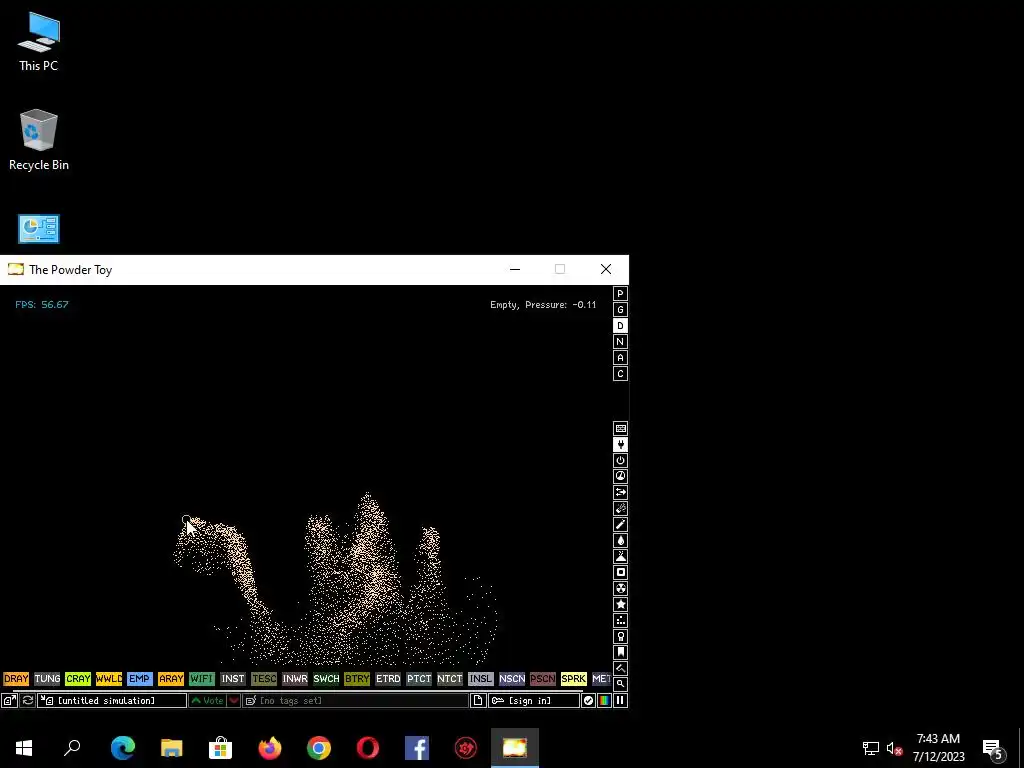Select the TUNG element
The width and height of the screenshot is (1024, 768).
point(47,679)
